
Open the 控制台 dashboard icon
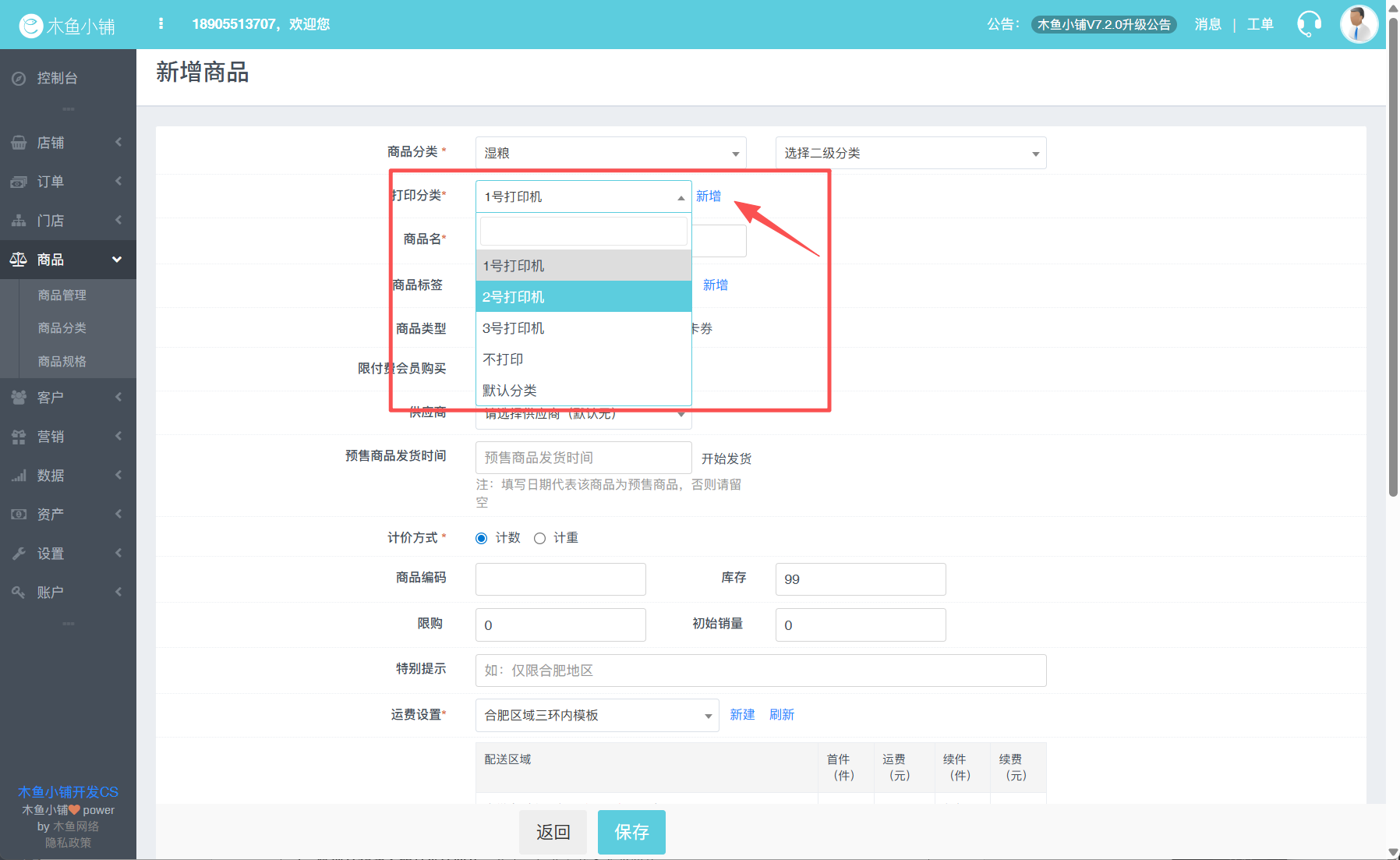click(x=19, y=78)
